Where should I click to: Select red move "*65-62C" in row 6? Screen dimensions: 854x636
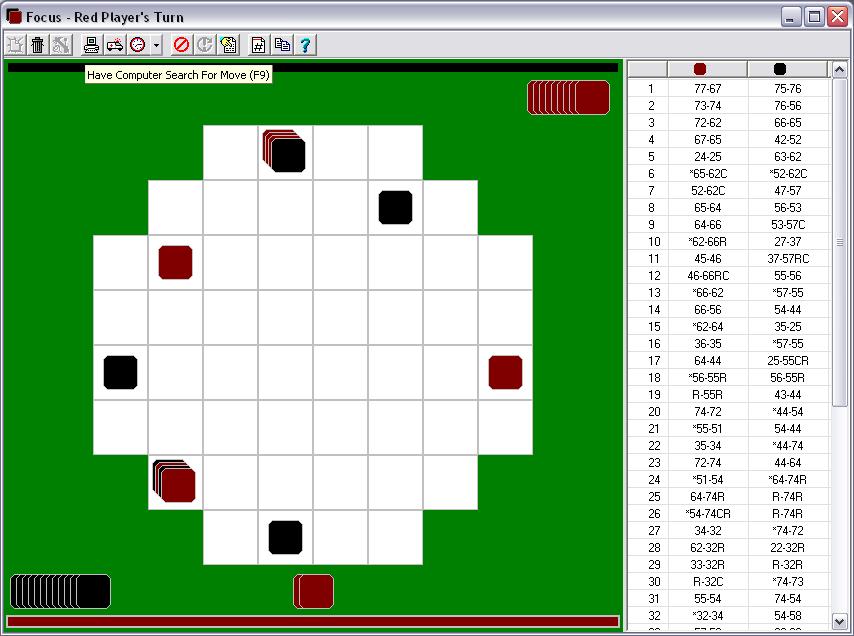(707, 174)
